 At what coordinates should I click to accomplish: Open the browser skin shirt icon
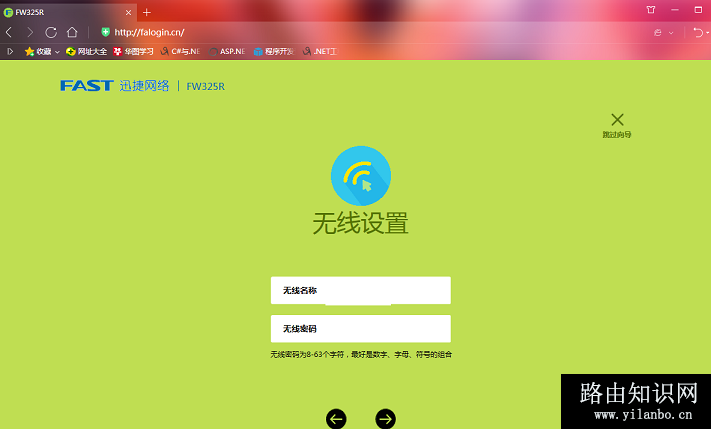click(x=651, y=10)
